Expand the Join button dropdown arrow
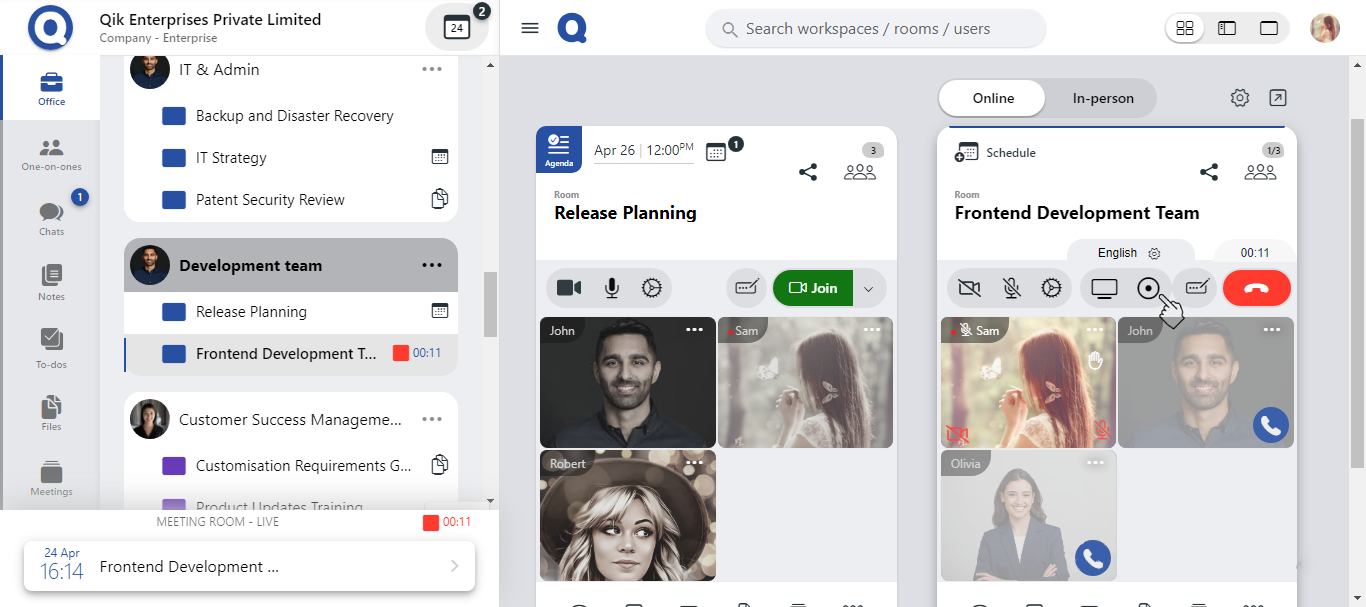Viewport: 1366px width, 607px height. pos(868,289)
